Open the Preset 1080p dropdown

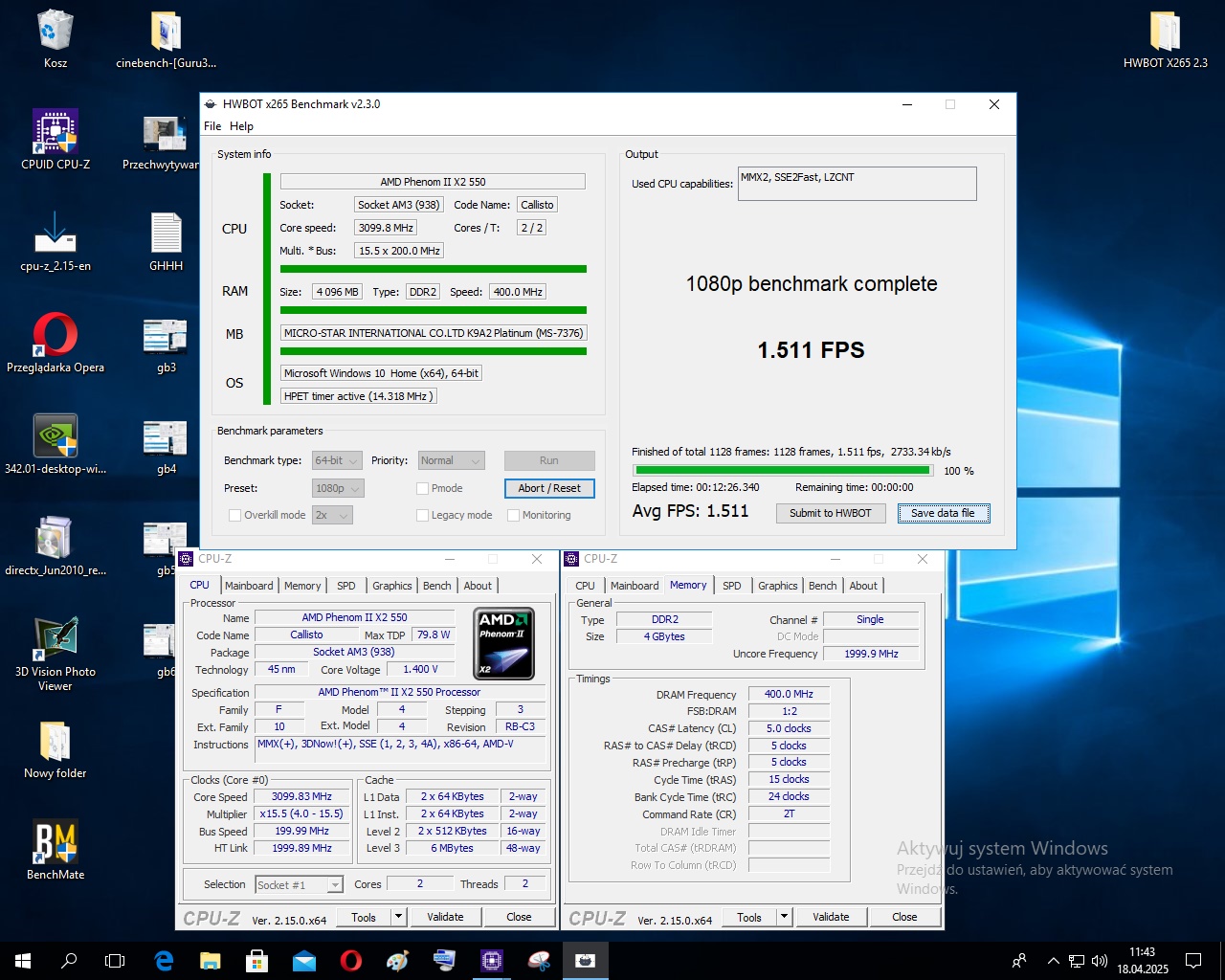point(338,488)
